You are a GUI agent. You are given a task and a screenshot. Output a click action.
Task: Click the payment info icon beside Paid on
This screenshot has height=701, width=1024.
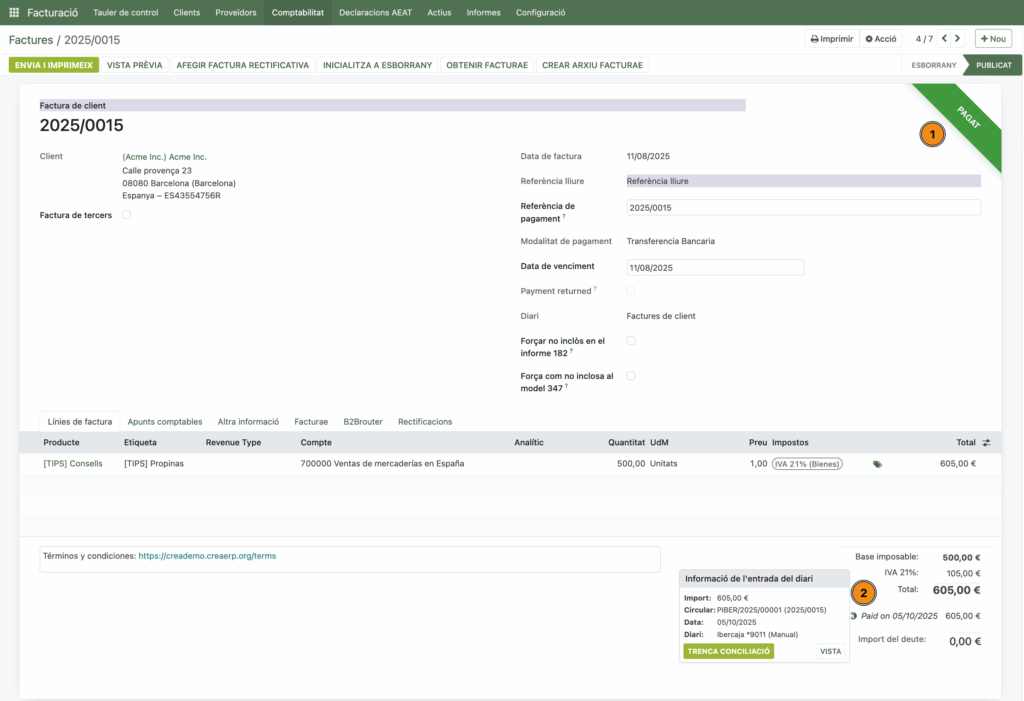click(853, 616)
